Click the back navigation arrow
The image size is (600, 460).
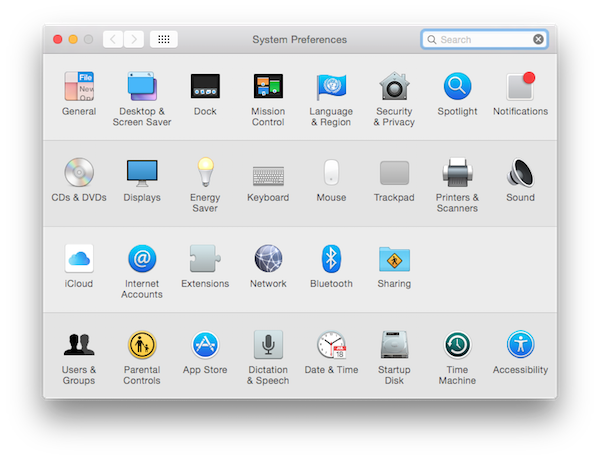point(113,39)
